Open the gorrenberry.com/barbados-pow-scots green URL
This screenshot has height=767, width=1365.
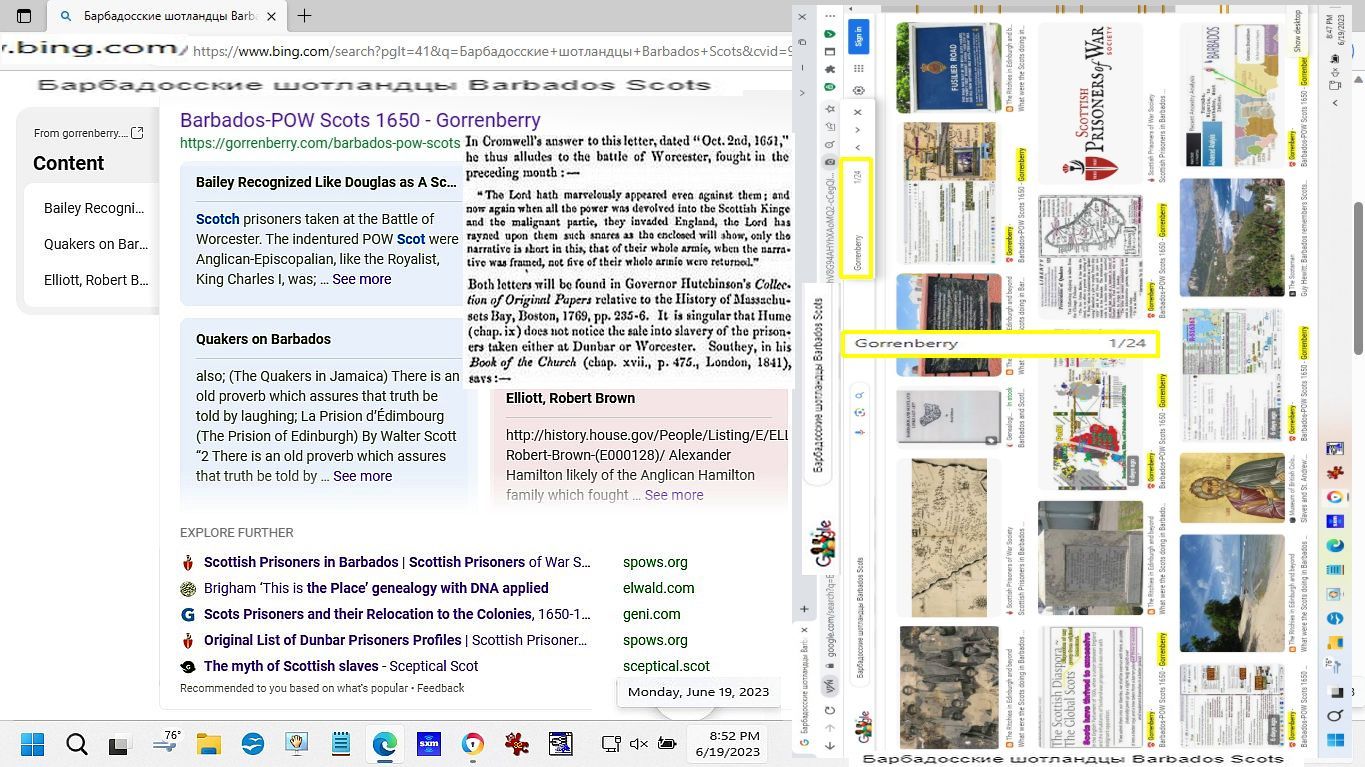click(x=320, y=143)
